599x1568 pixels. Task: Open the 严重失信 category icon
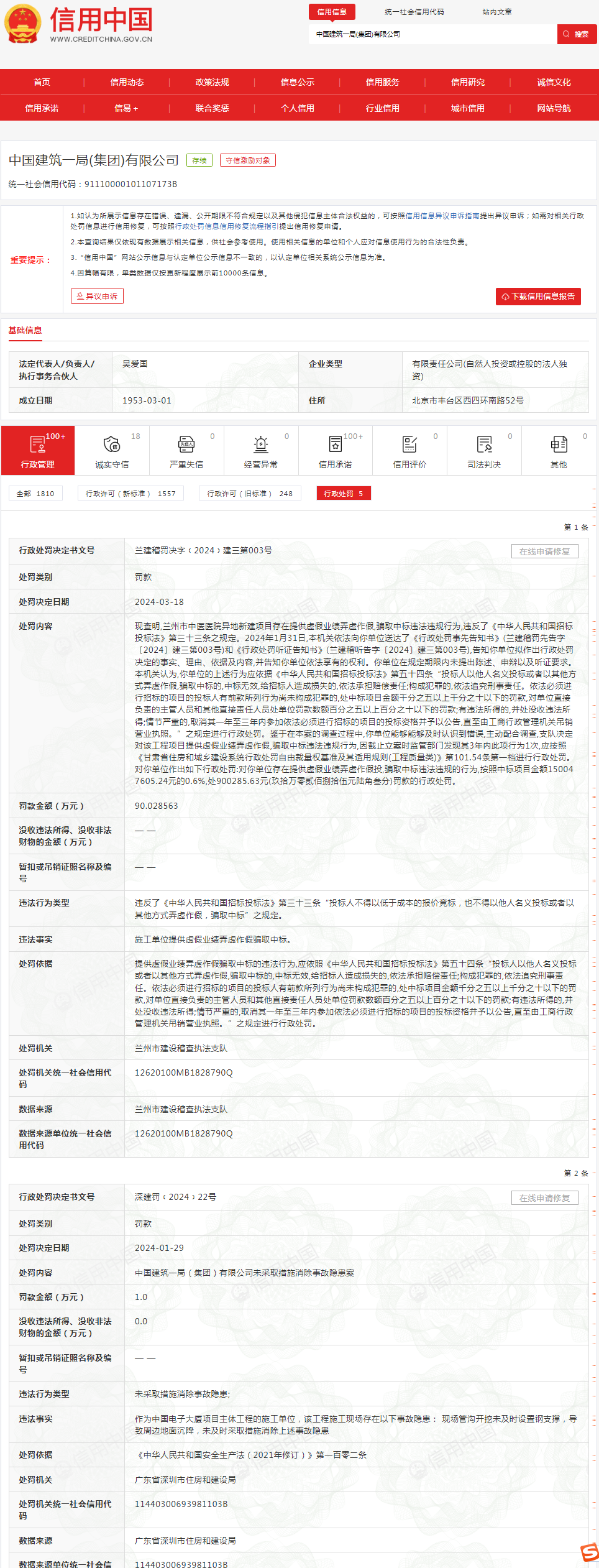tap(186, 444)
